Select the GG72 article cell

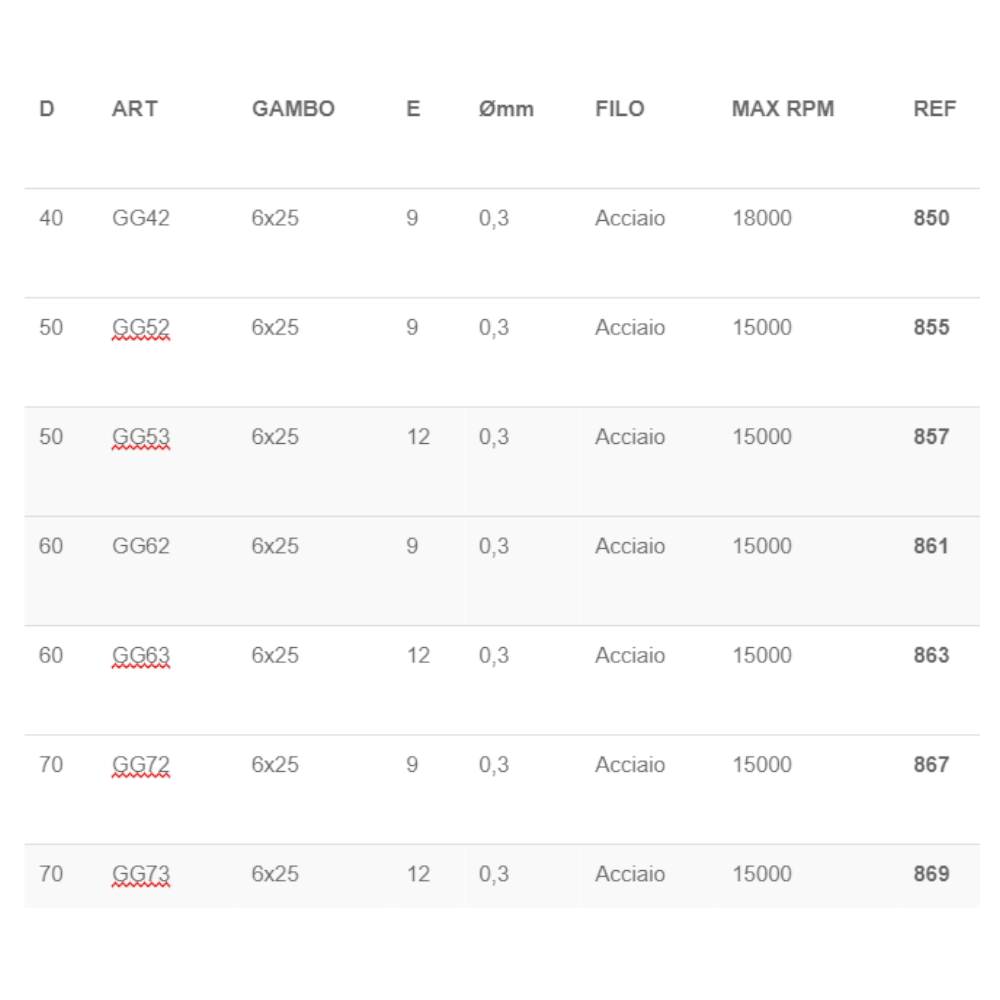141,765
